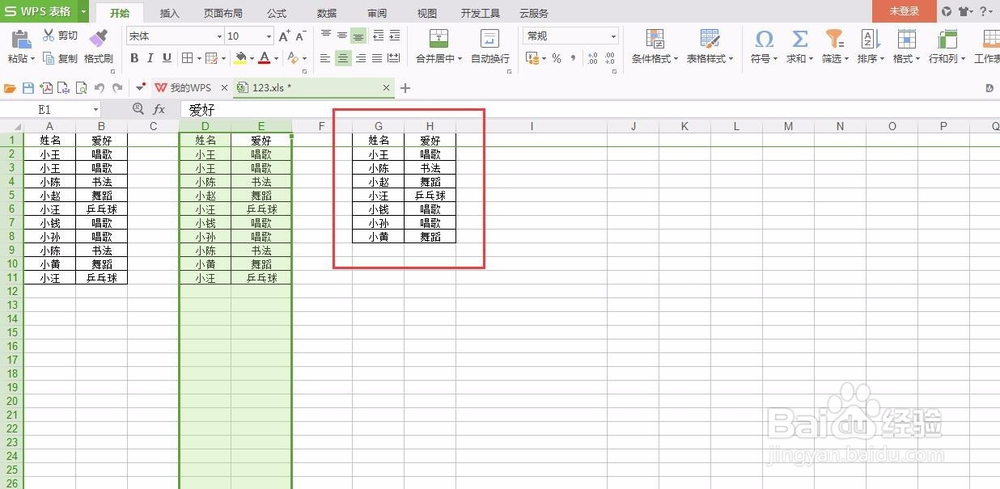Click the Conditional Formatting icon
Viewport: 1000px width, 489px height.
coord(654,39)
